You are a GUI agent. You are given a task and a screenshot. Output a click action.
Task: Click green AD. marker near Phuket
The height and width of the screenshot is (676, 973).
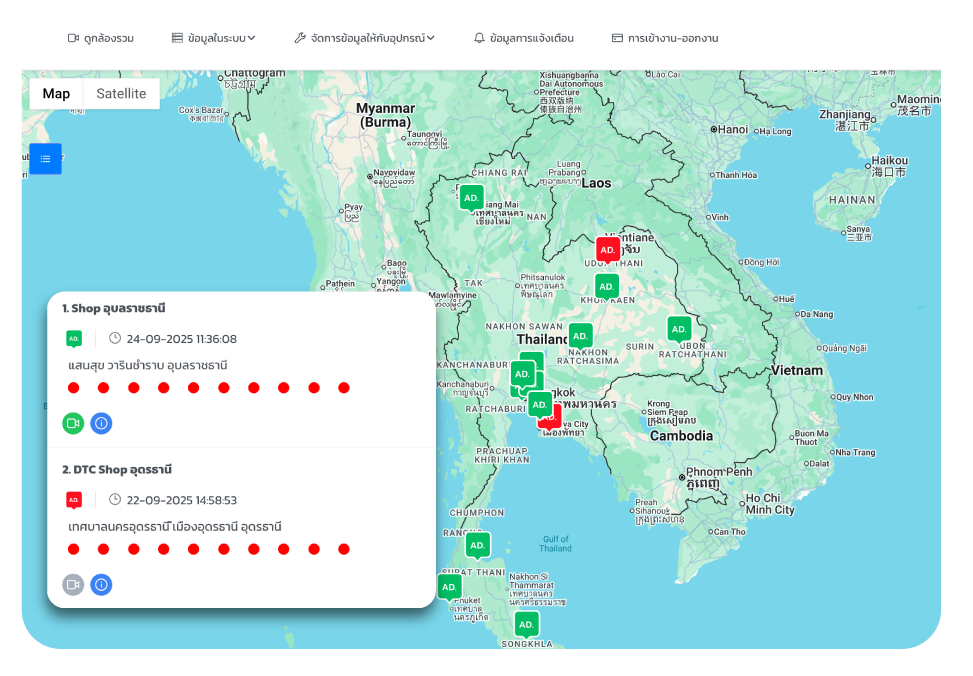[449, 586]
